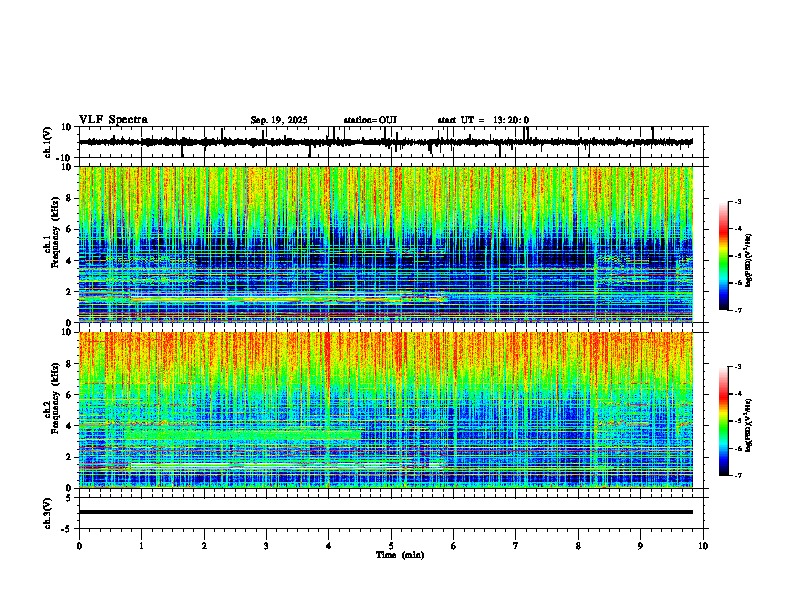Click the 8 kHz tick on ch.1 frequency axis

70,198
